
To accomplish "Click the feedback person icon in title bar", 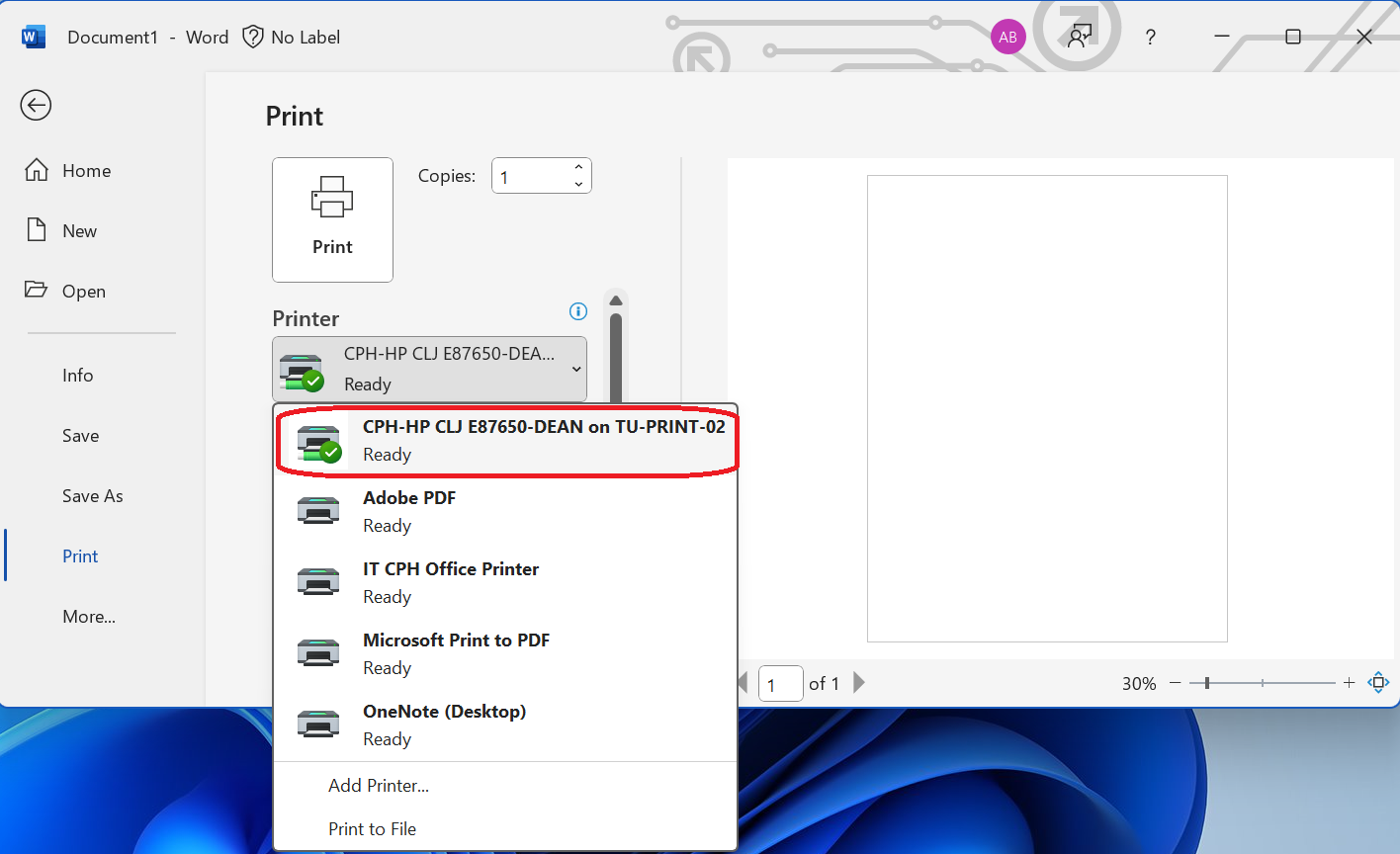I will pos(1079,37).
